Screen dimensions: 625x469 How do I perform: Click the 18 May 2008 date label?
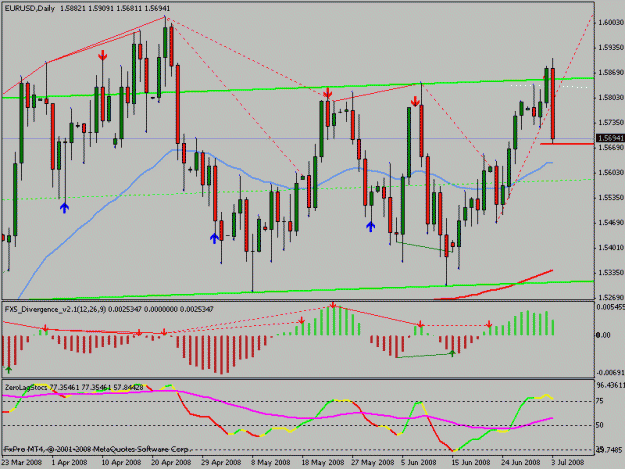coord(322,463)
